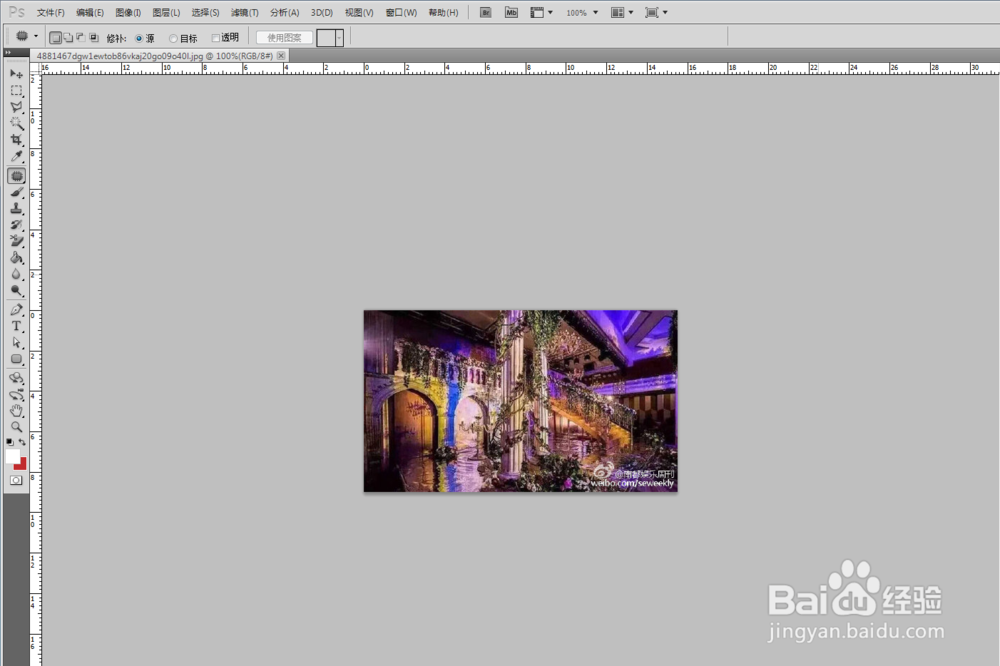Select the Path Selection tool

click(x=16, y=343)
